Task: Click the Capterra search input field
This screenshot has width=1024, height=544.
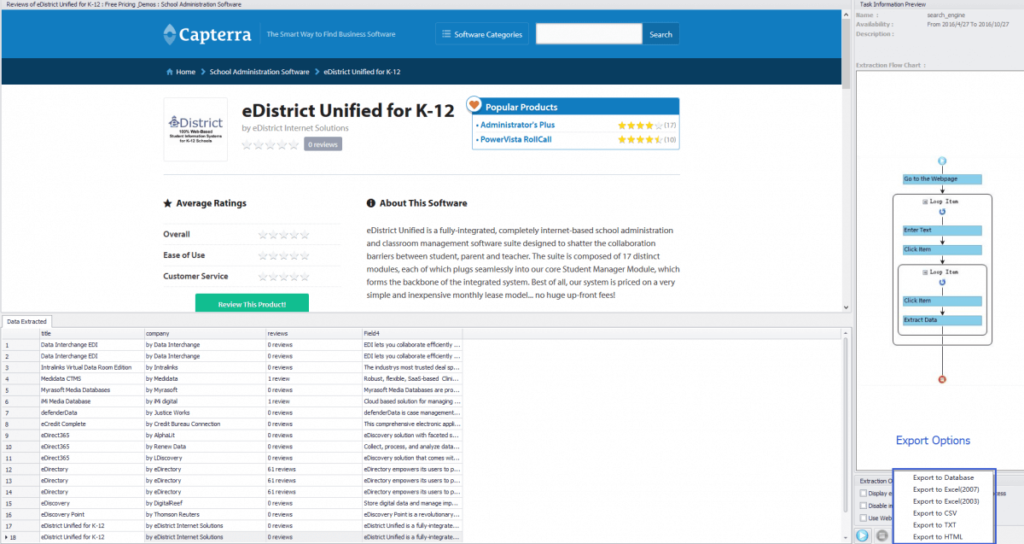Action: [x=589, y=34]
